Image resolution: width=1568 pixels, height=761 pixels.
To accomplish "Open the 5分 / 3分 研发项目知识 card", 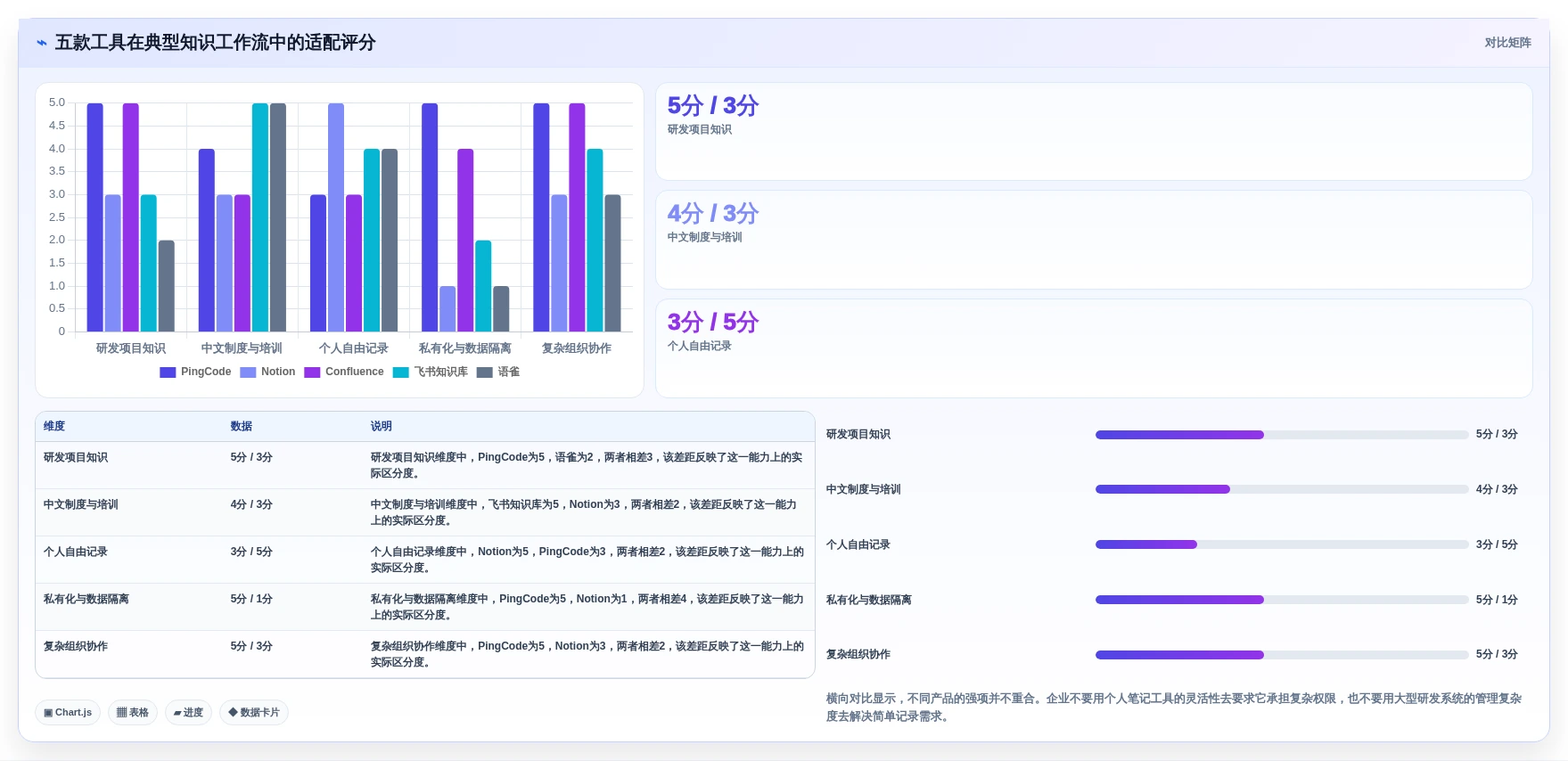I will point(1094,132).
